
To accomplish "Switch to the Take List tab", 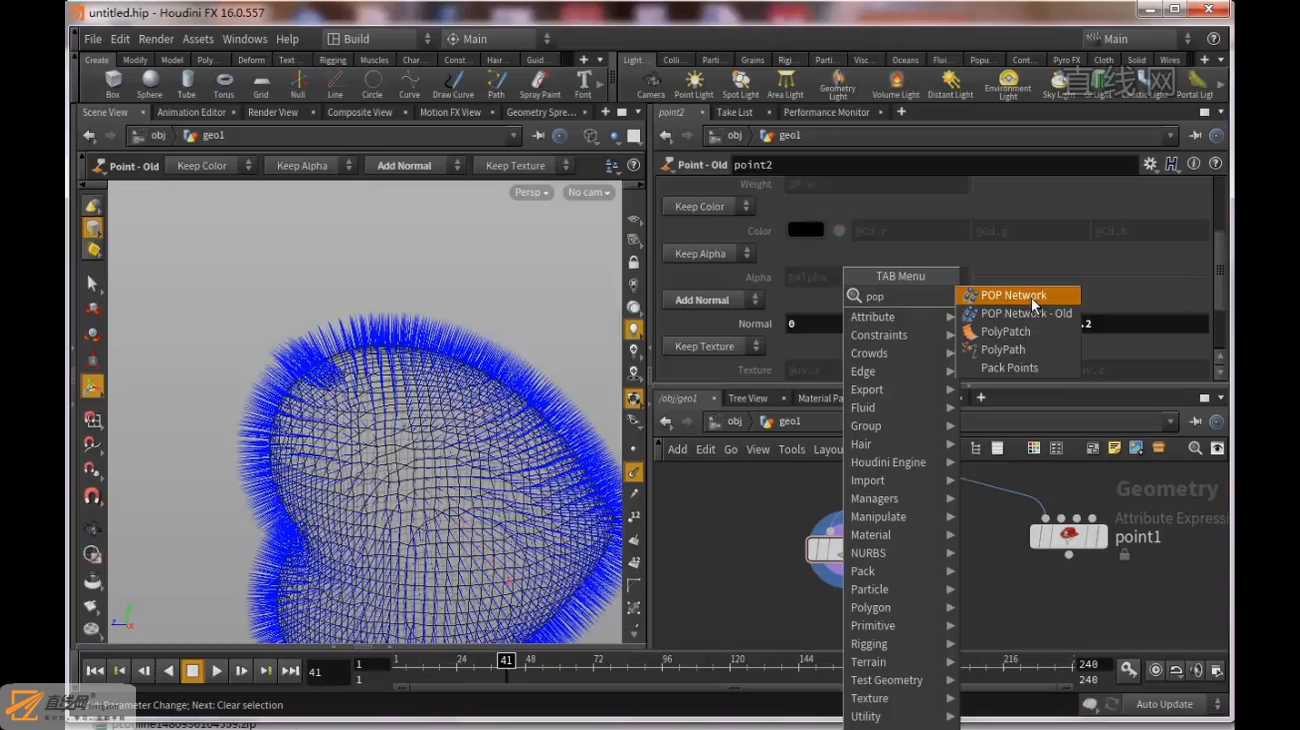I will click(734, 113).
